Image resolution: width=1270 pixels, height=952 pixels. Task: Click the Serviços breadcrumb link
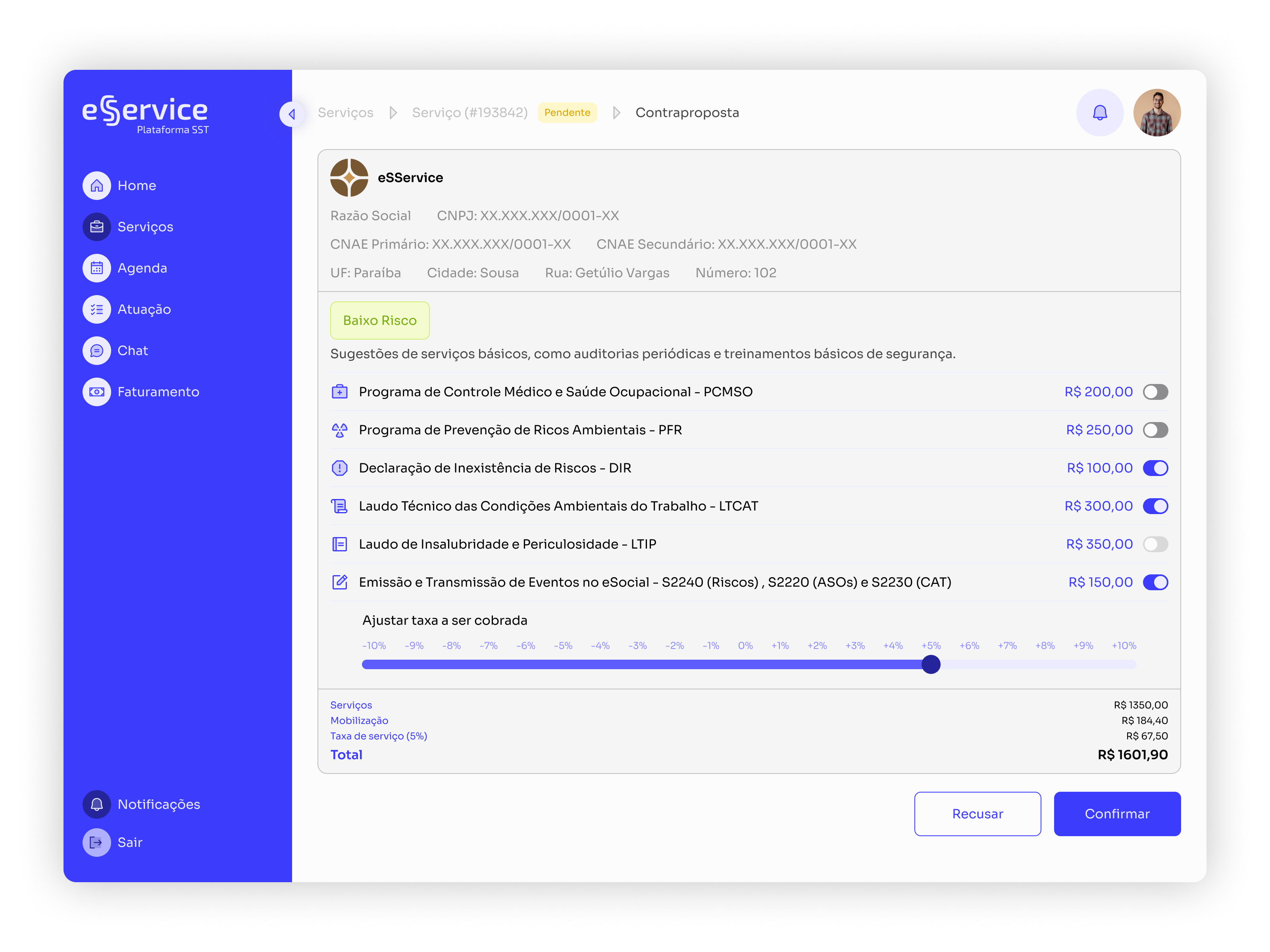[346, 113]
